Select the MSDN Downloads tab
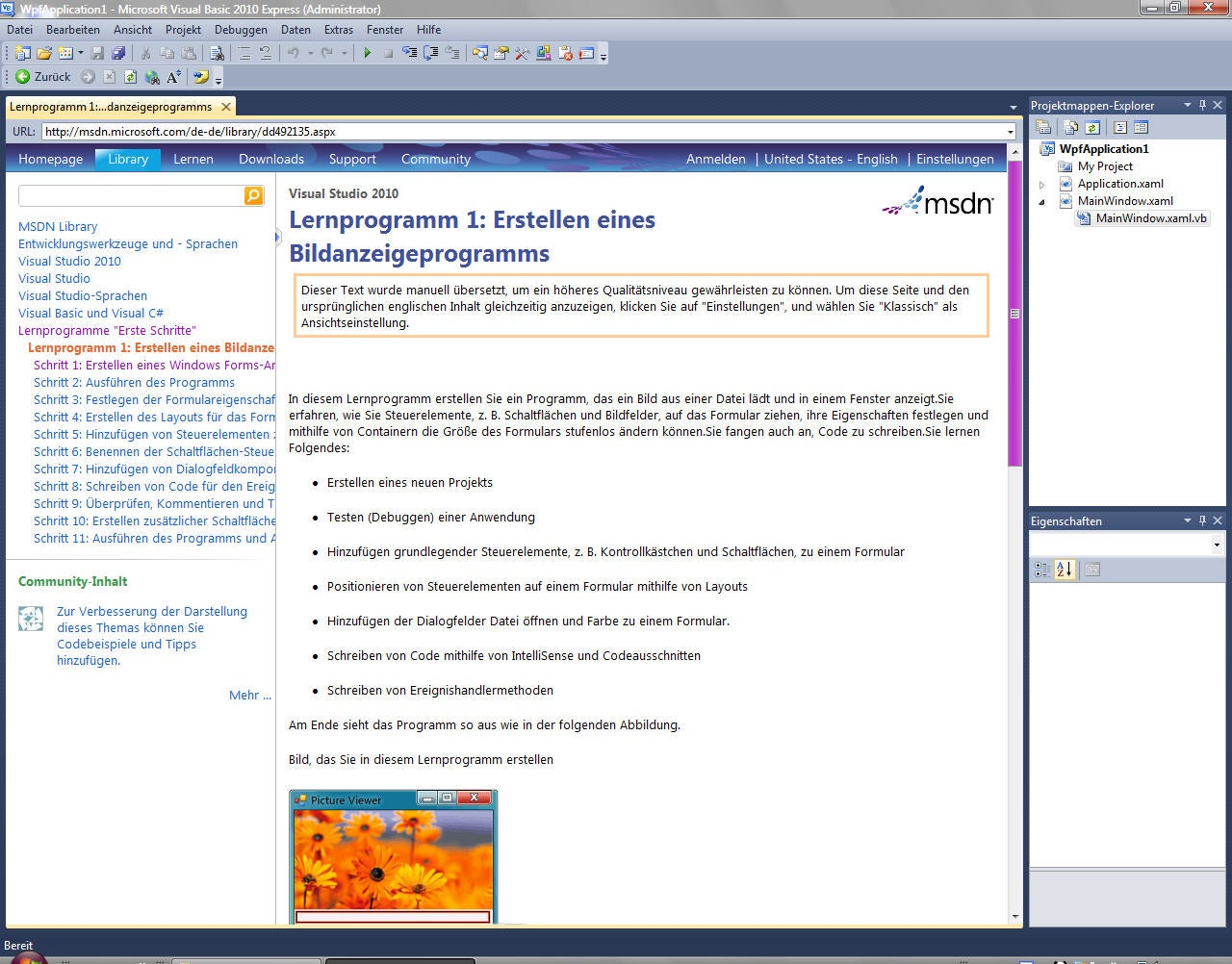 (x=271, y=159)
